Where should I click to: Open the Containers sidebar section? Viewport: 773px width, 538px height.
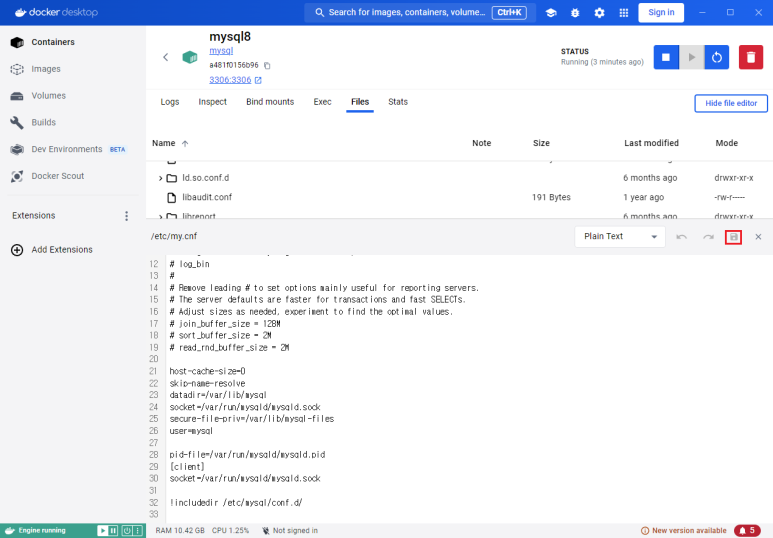53,42
